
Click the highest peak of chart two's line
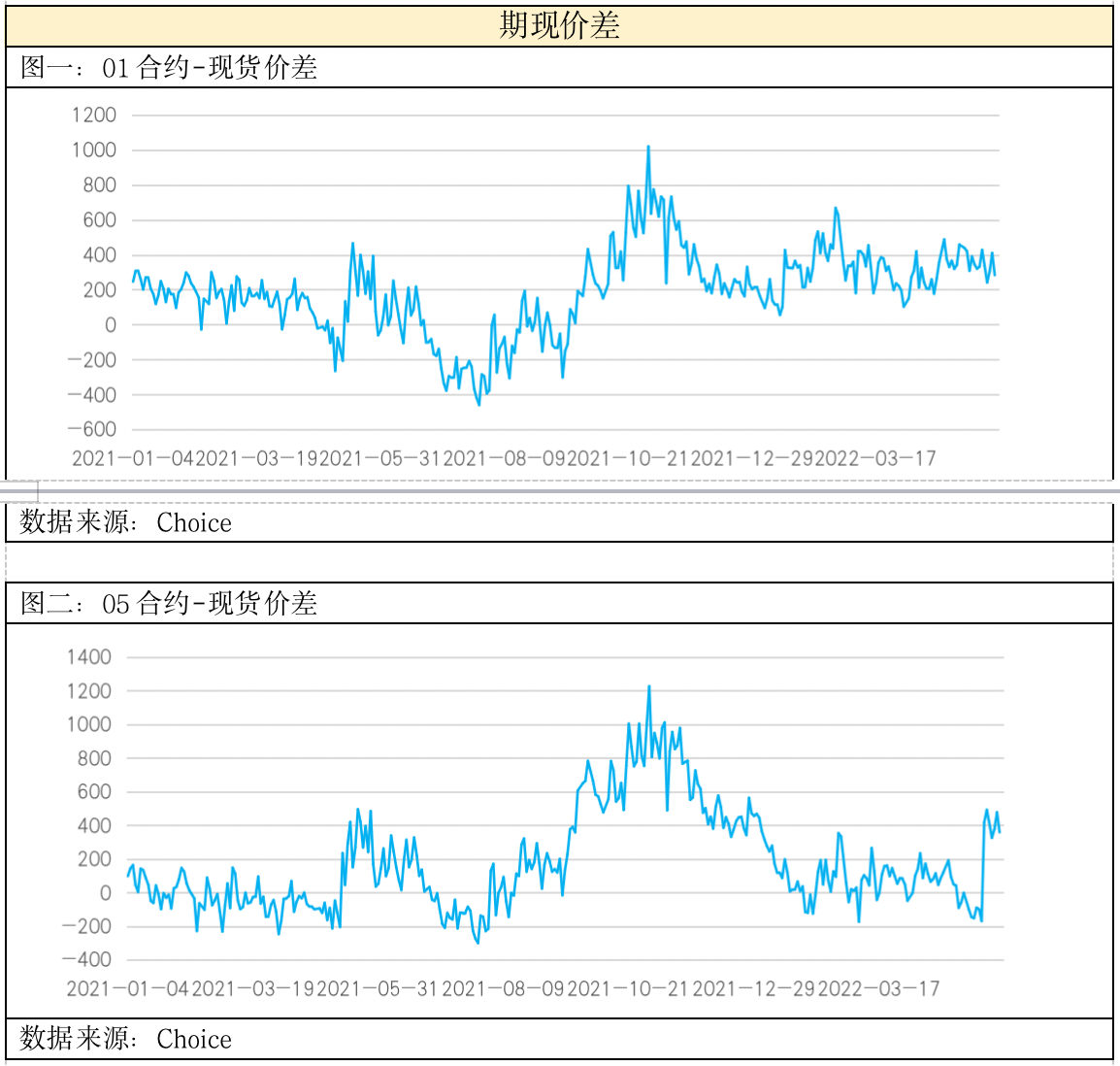(649, 687)
